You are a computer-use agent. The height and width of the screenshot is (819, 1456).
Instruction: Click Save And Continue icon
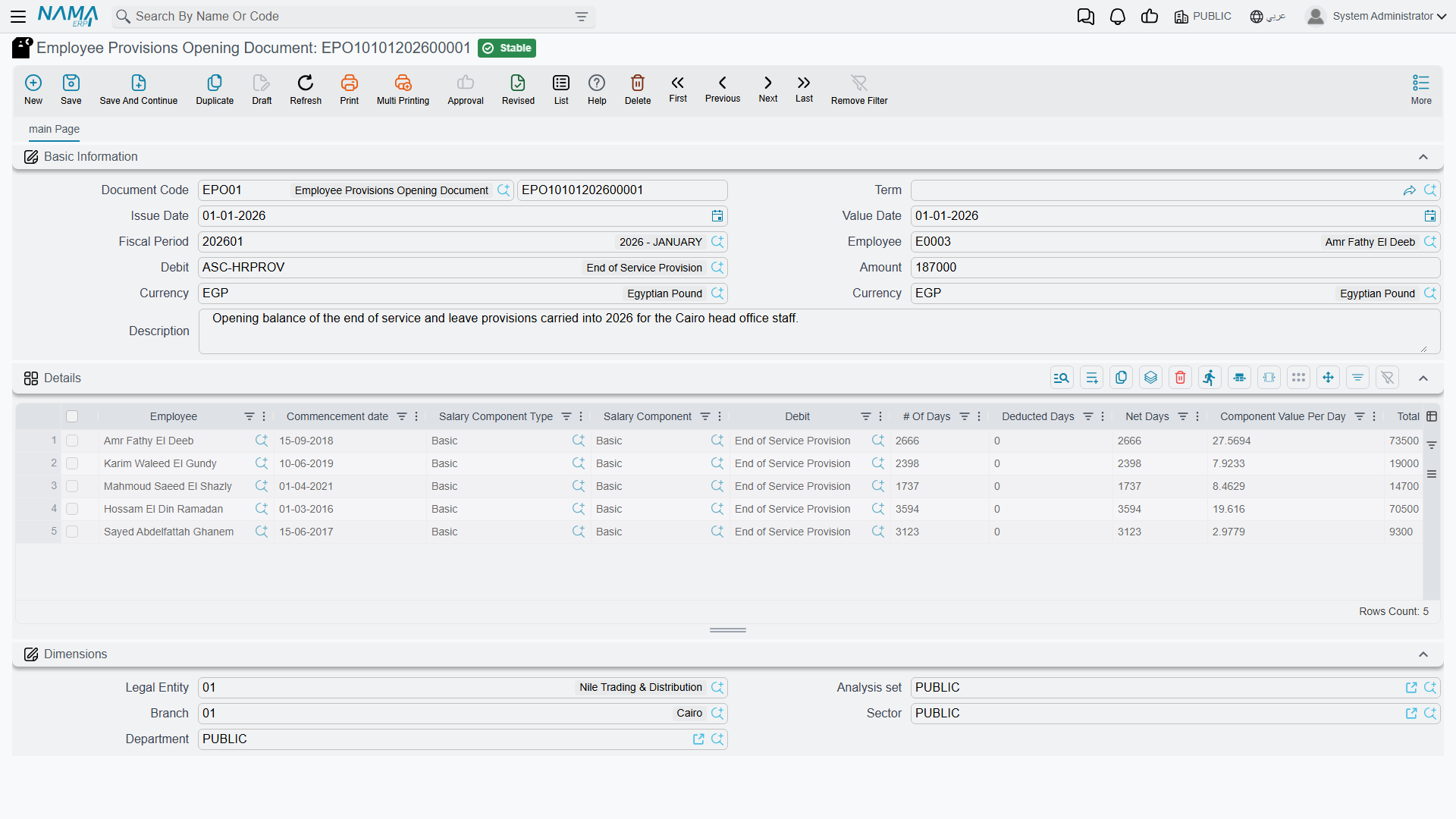[139, 83]
